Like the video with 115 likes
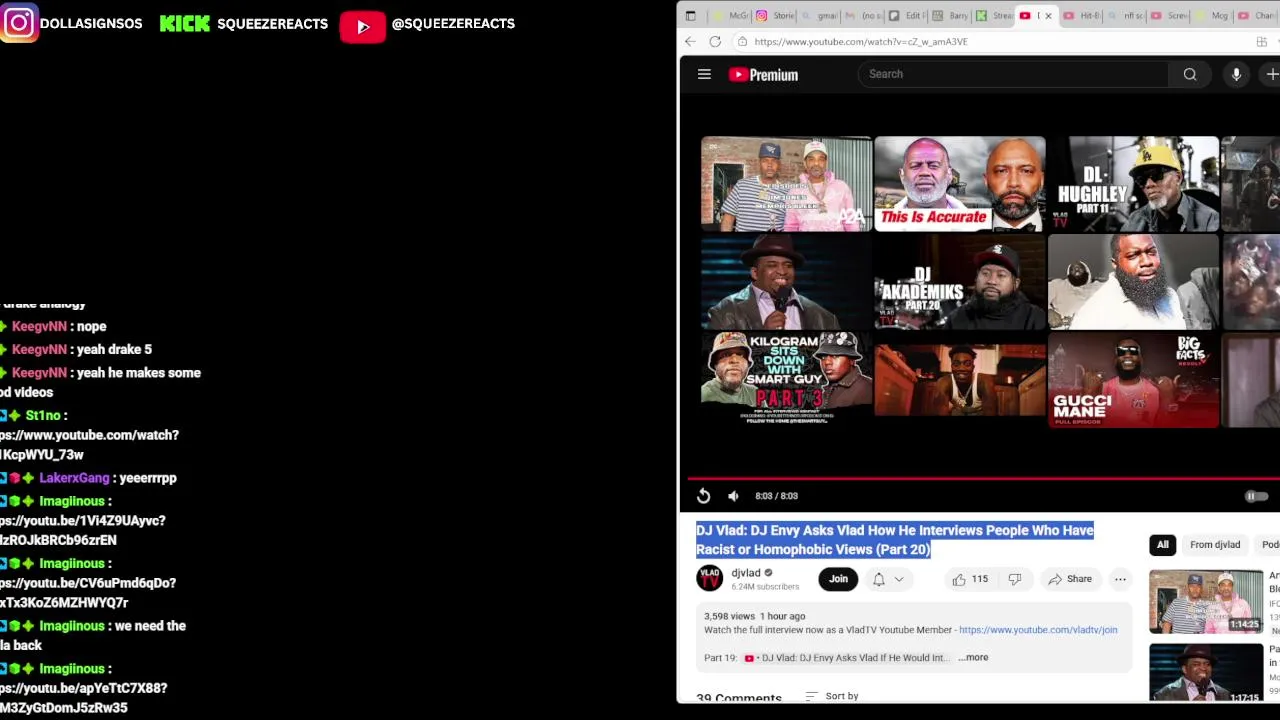The height and width of the screenshot is (720, 1280). [x=969, y=579]
